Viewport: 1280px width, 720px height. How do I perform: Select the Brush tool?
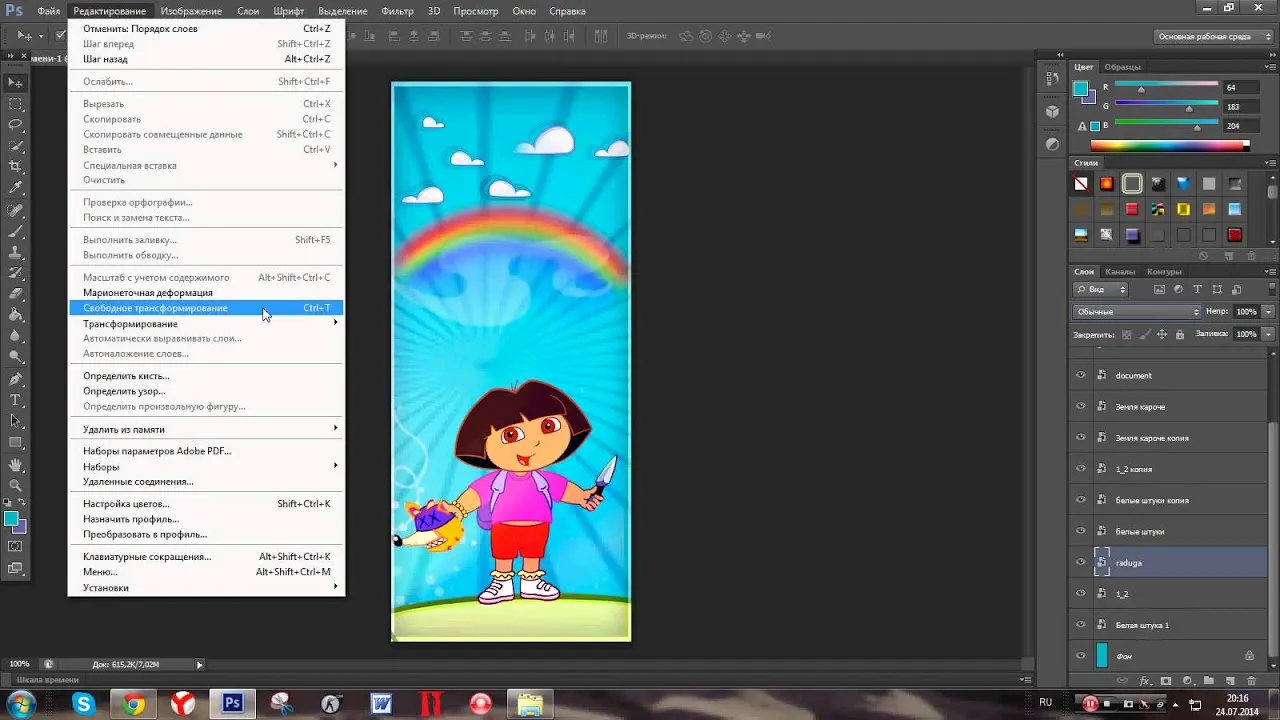(x=15, y=231)
